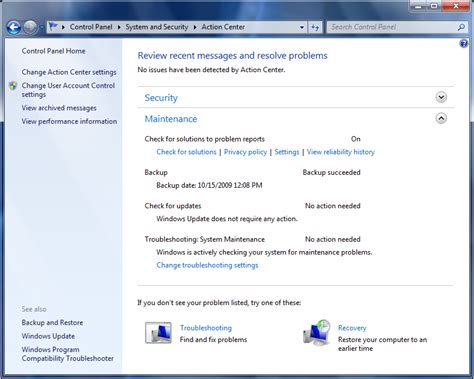This screenshot has height=379, width=474.
Task: Open Help with the blue question mark icon
Action: point(463,43)
